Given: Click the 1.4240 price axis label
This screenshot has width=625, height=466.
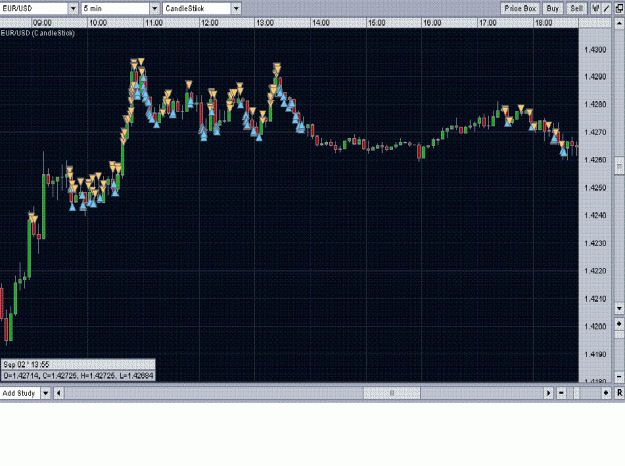Looking at the screenshot, I should [x=595, y=215].
